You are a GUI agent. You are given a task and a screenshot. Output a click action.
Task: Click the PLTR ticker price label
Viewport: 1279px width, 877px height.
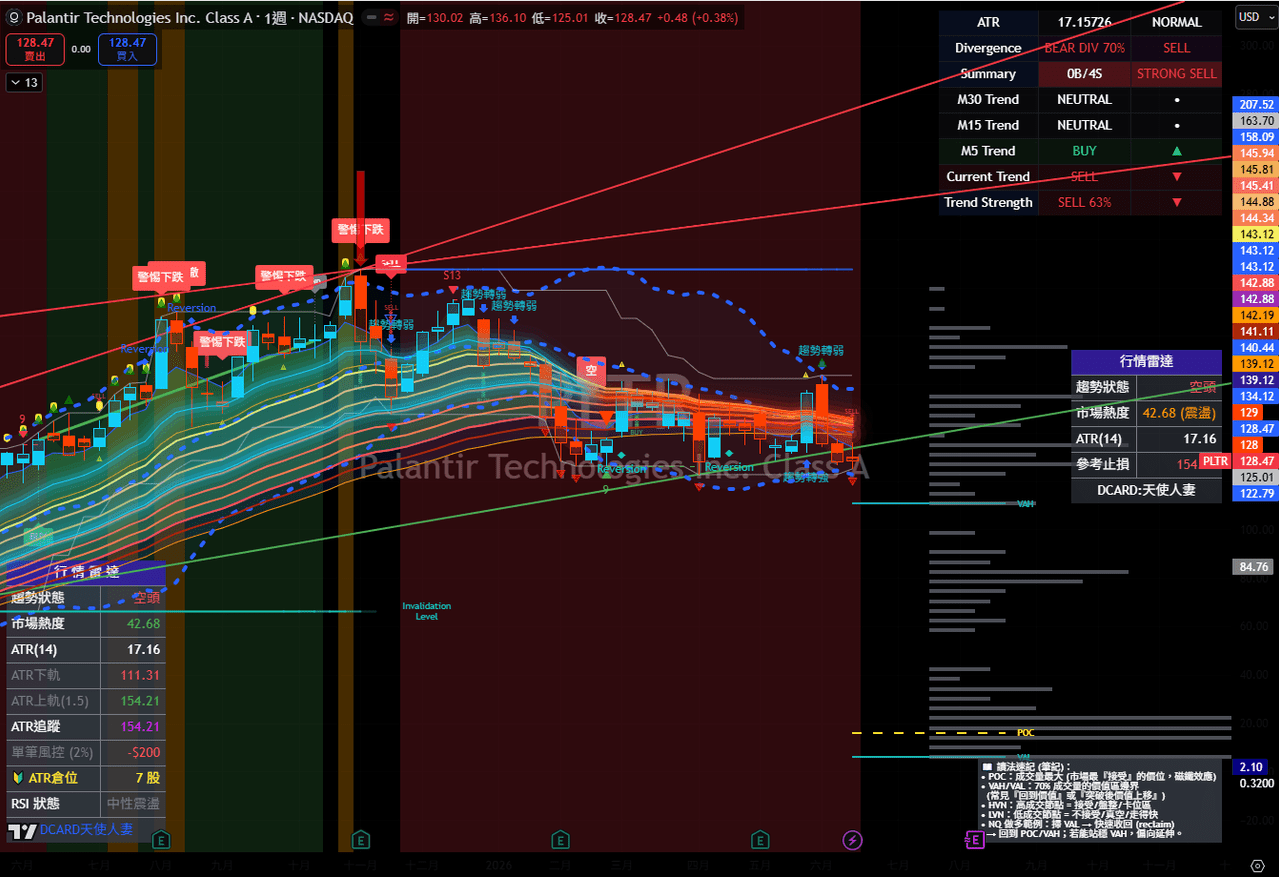1215,461
